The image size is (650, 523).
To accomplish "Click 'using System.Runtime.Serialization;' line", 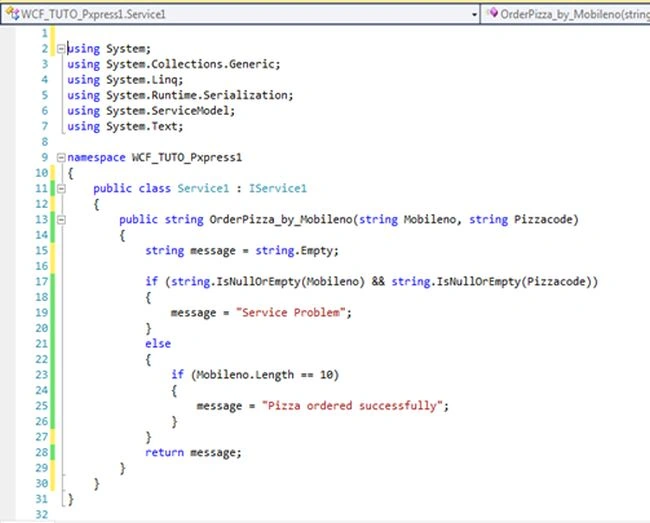I will point(180,95).
